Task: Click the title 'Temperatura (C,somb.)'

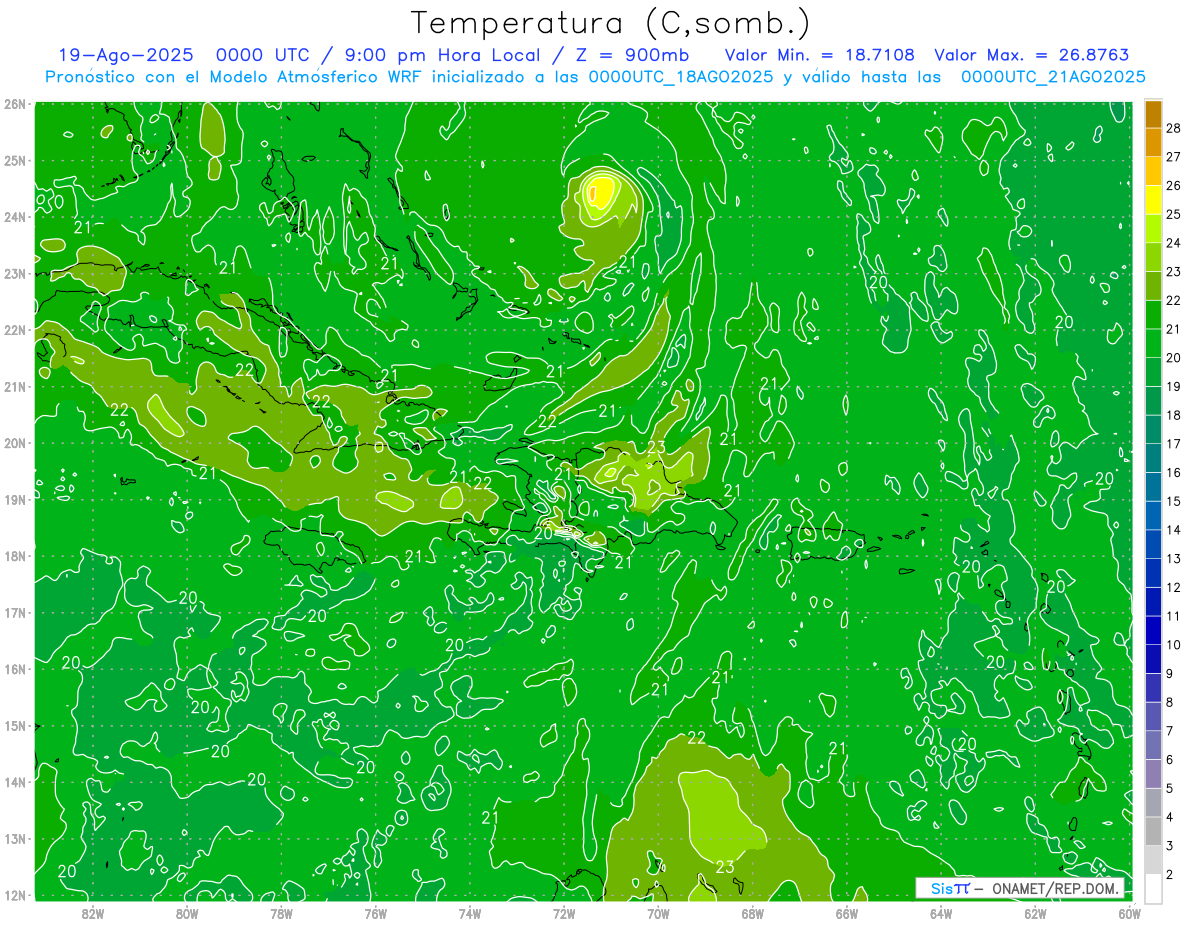Action: 610,23
